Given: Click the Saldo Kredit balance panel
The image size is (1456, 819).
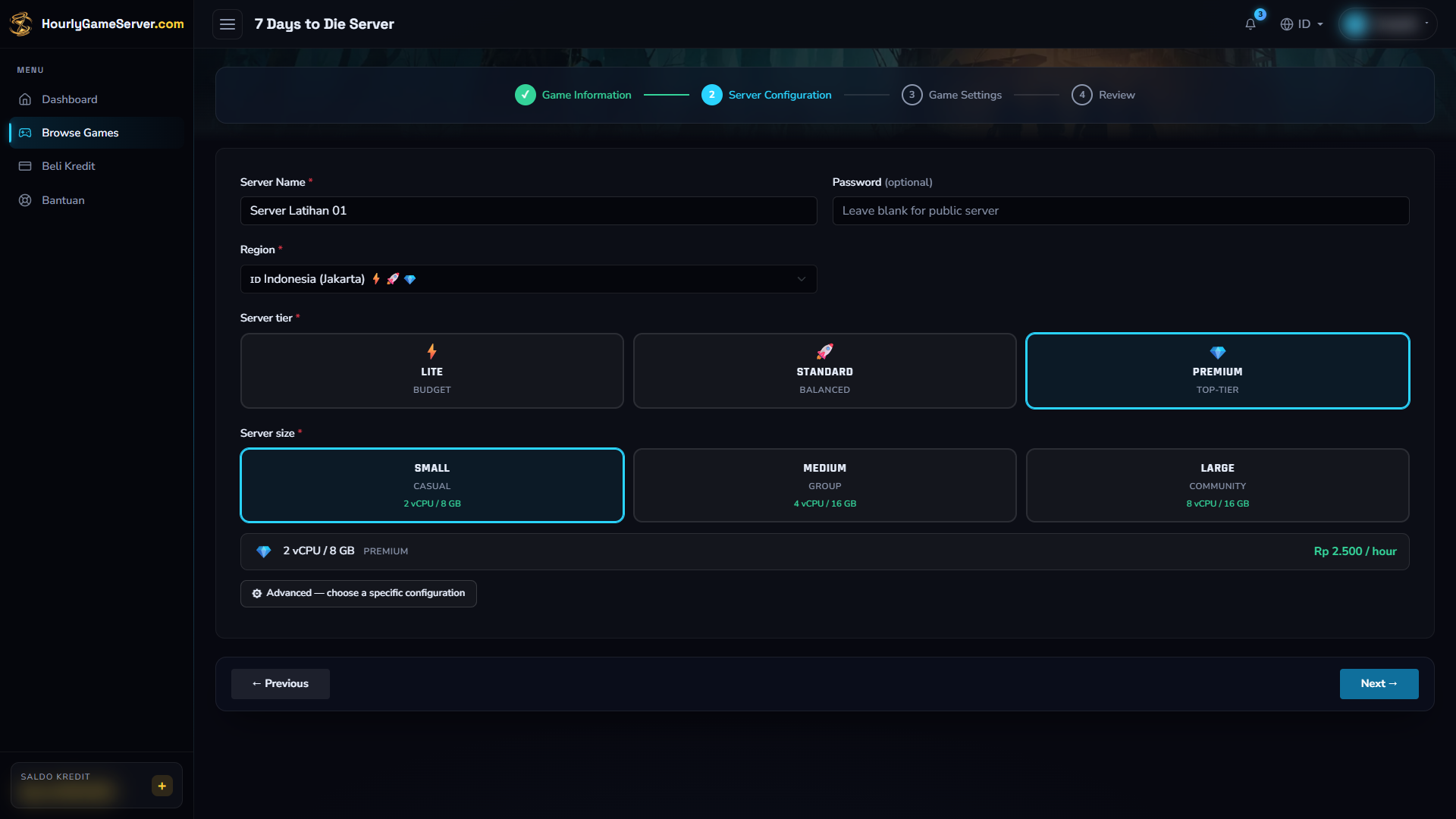Looking at the screenshot, I should 96,786.
